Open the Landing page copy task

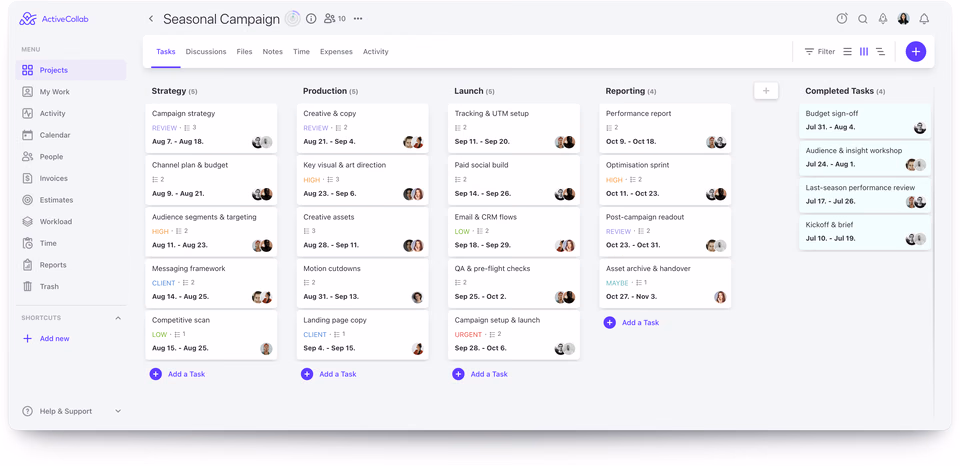(362, 335)
